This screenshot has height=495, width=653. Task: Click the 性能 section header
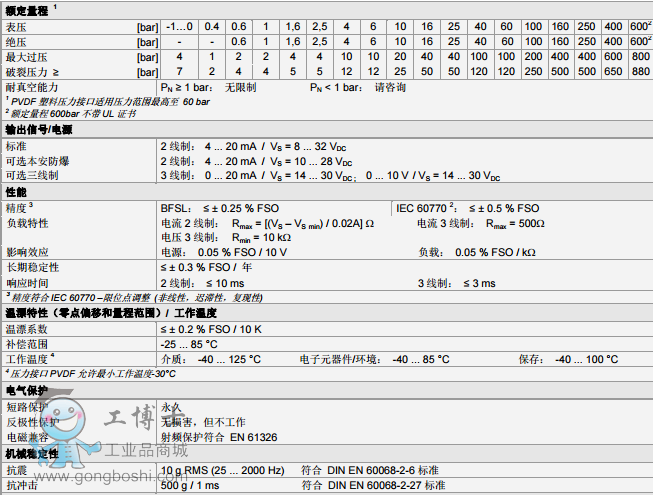(16, 192)
